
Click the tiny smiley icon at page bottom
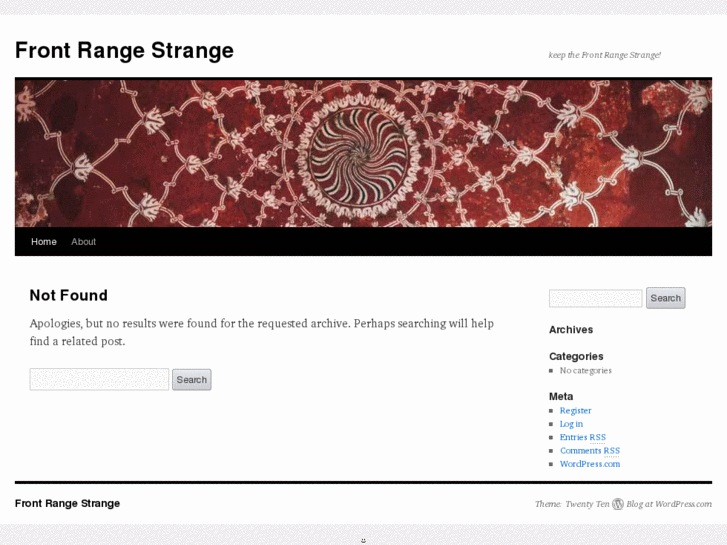coord(363,540)
